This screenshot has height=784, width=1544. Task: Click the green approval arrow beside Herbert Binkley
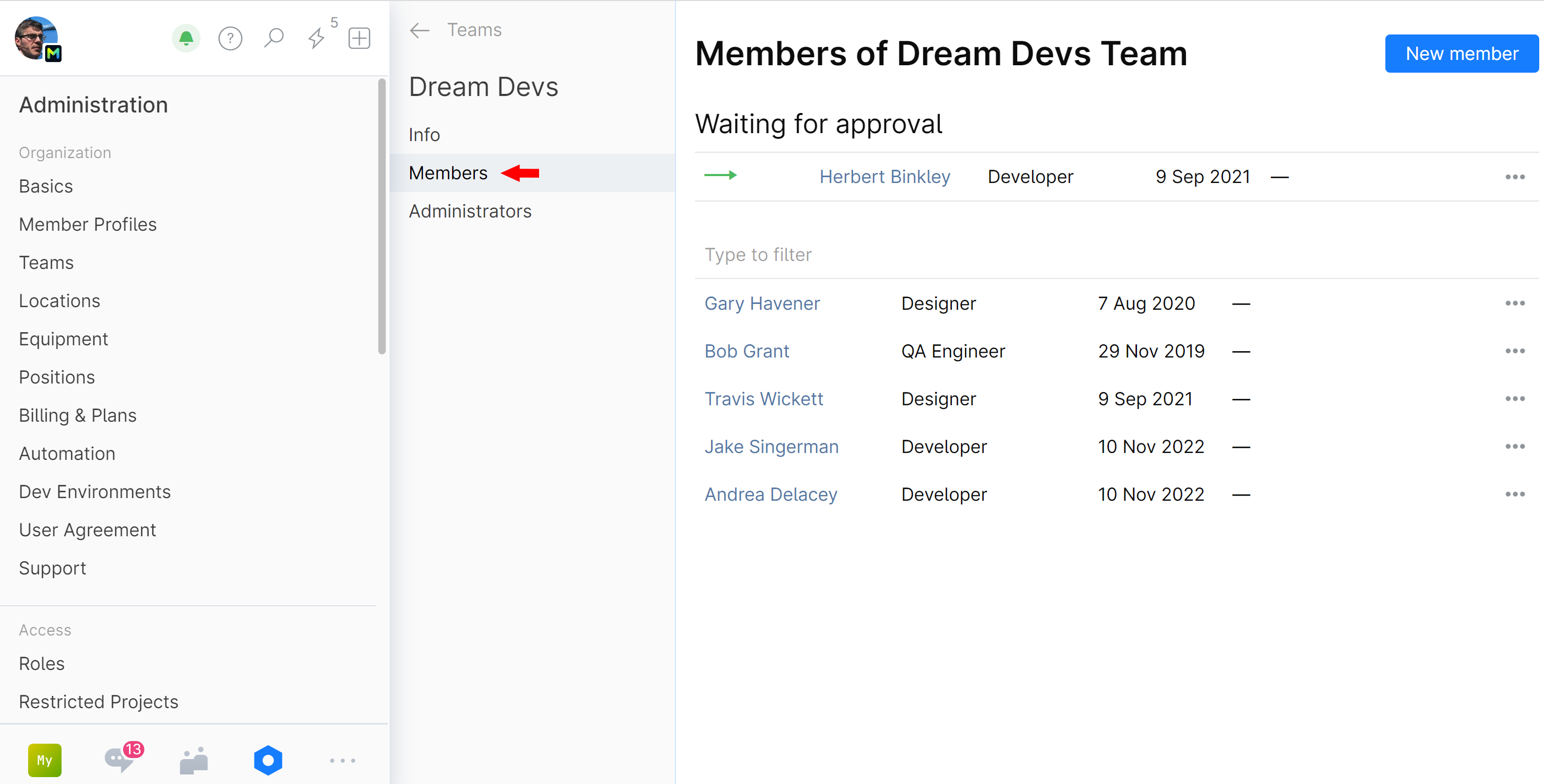(721, 176)
